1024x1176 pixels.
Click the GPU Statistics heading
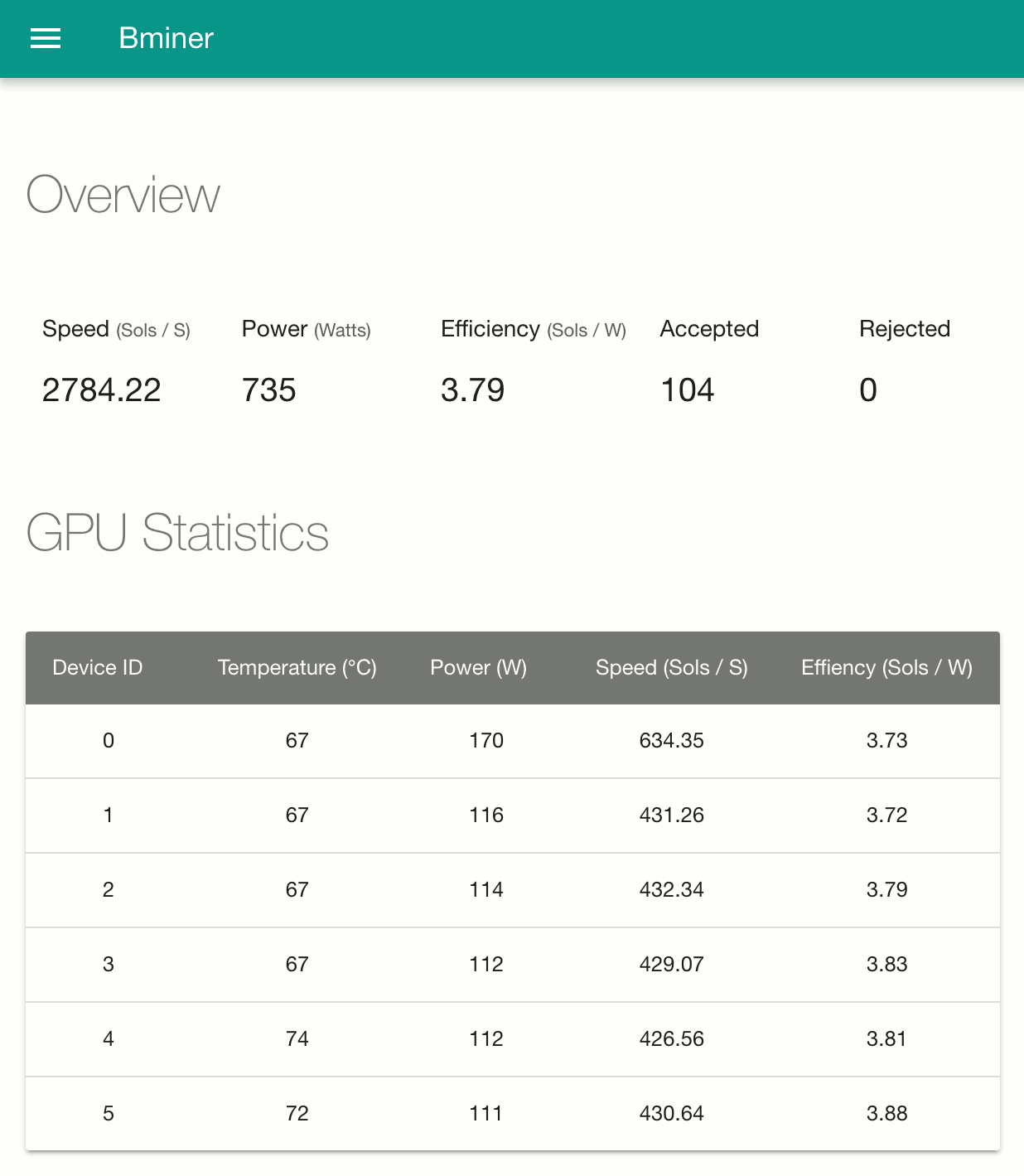click(x=177, y=532)
